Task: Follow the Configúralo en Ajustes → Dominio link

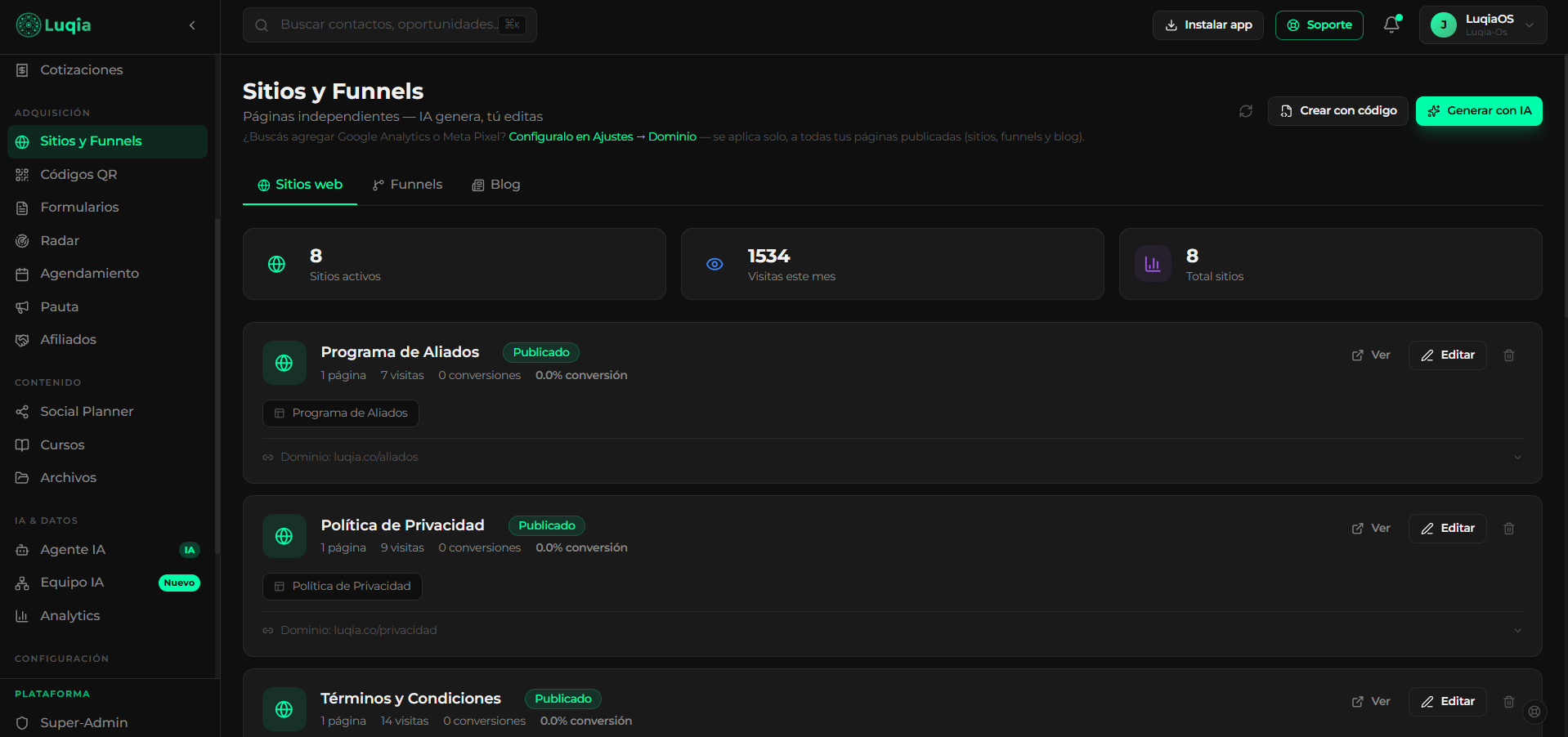Action: (603, 136)
